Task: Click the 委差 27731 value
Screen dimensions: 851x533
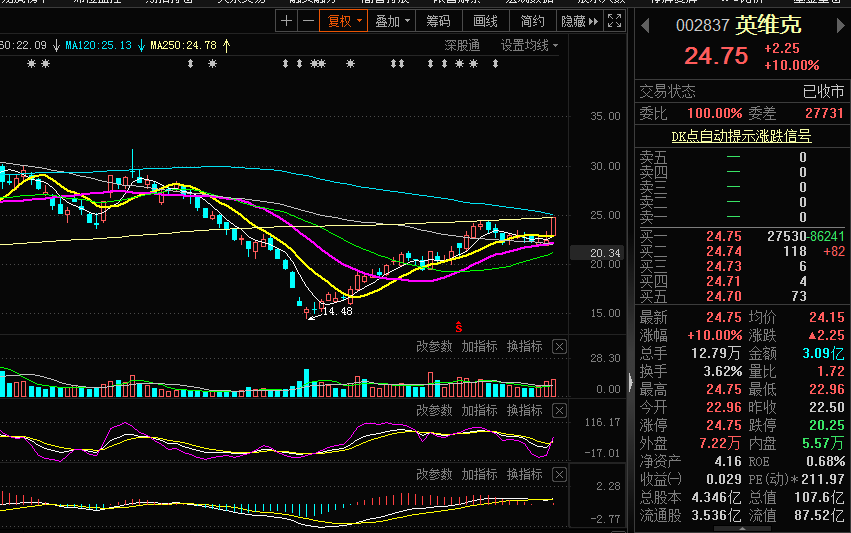Action: point(824,113)
